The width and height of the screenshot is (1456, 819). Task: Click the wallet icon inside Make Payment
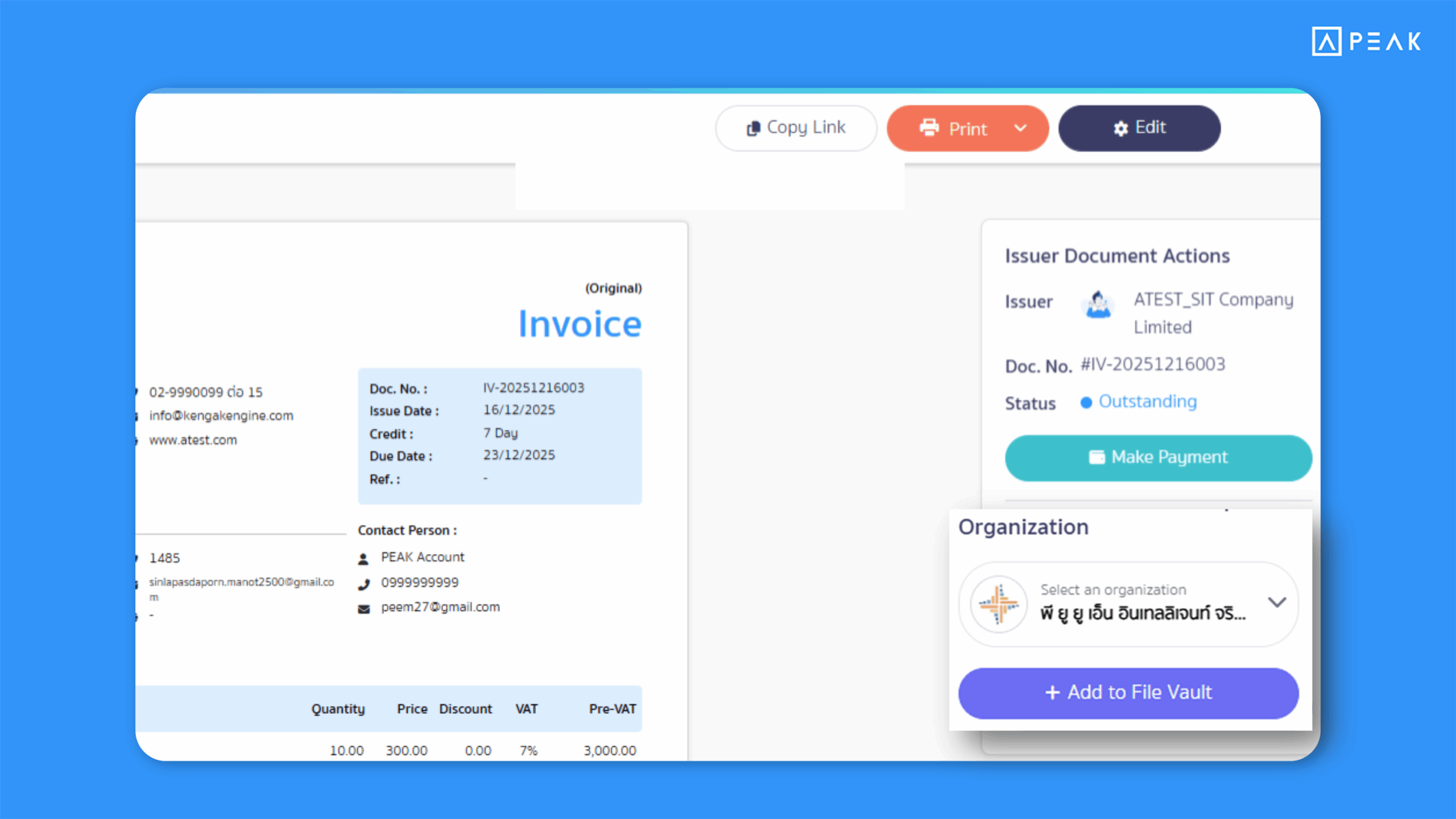[1097, 457]
